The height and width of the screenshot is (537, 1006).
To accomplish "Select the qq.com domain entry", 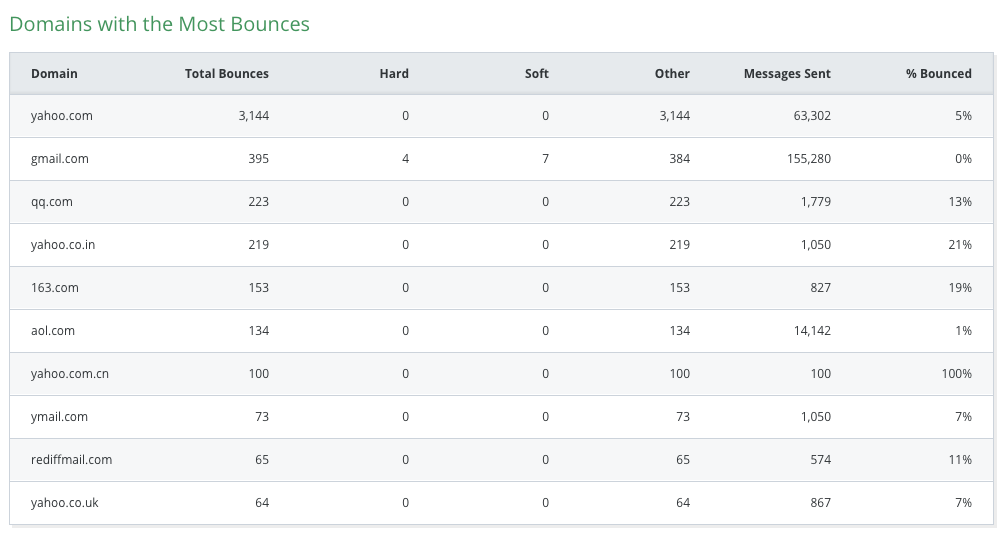I will tap(52, 202).
